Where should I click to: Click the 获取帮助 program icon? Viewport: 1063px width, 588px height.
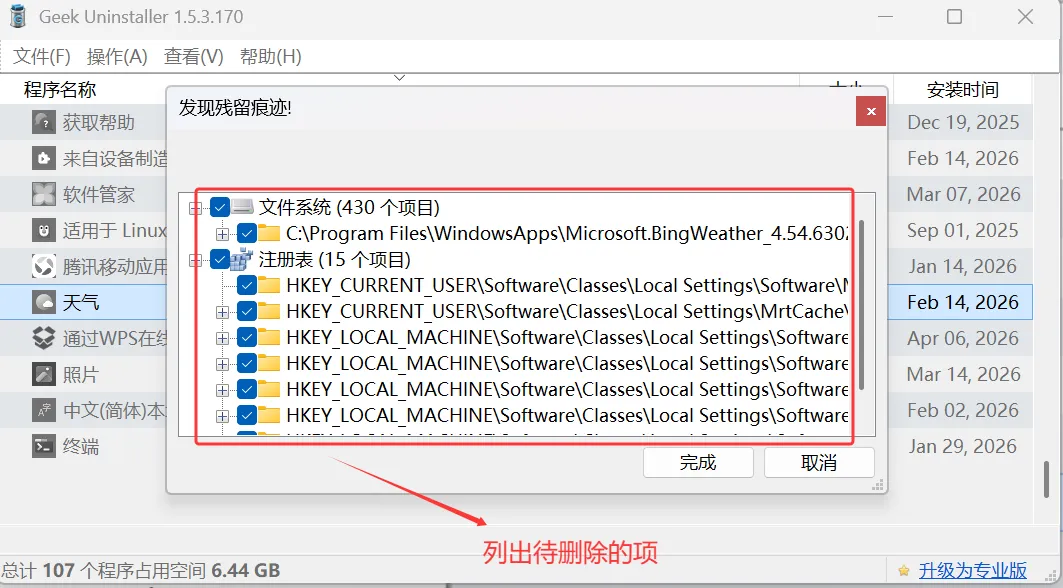click(44, 122)
